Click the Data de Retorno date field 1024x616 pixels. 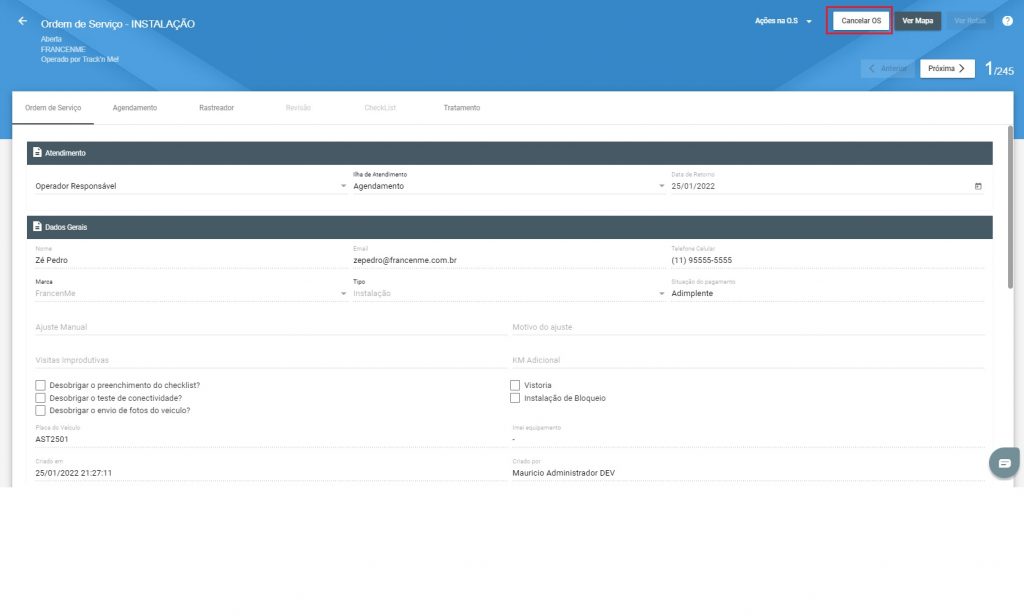click(x=827, y=186)
